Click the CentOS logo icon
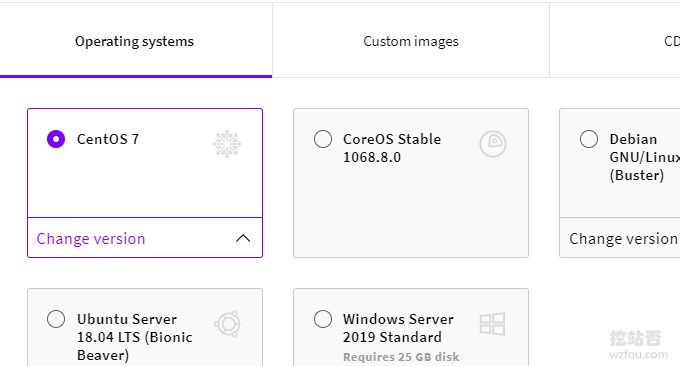 pos(227,144)
